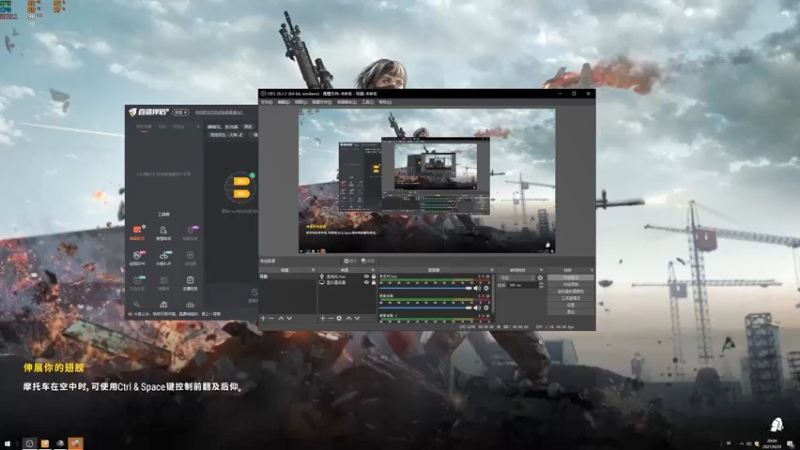
Task: Open the 配置文件(P) menu in OBS
Action: 321,102
